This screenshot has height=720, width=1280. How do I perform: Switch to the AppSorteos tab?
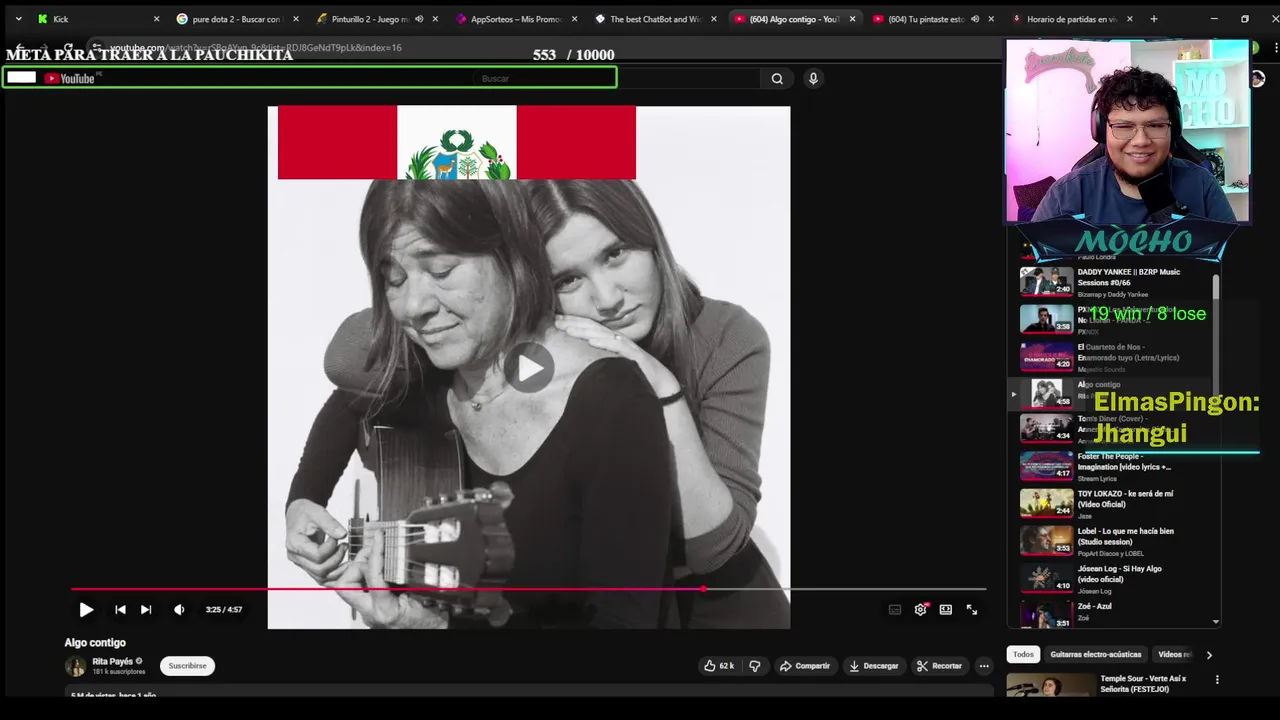tap(514, 19)
